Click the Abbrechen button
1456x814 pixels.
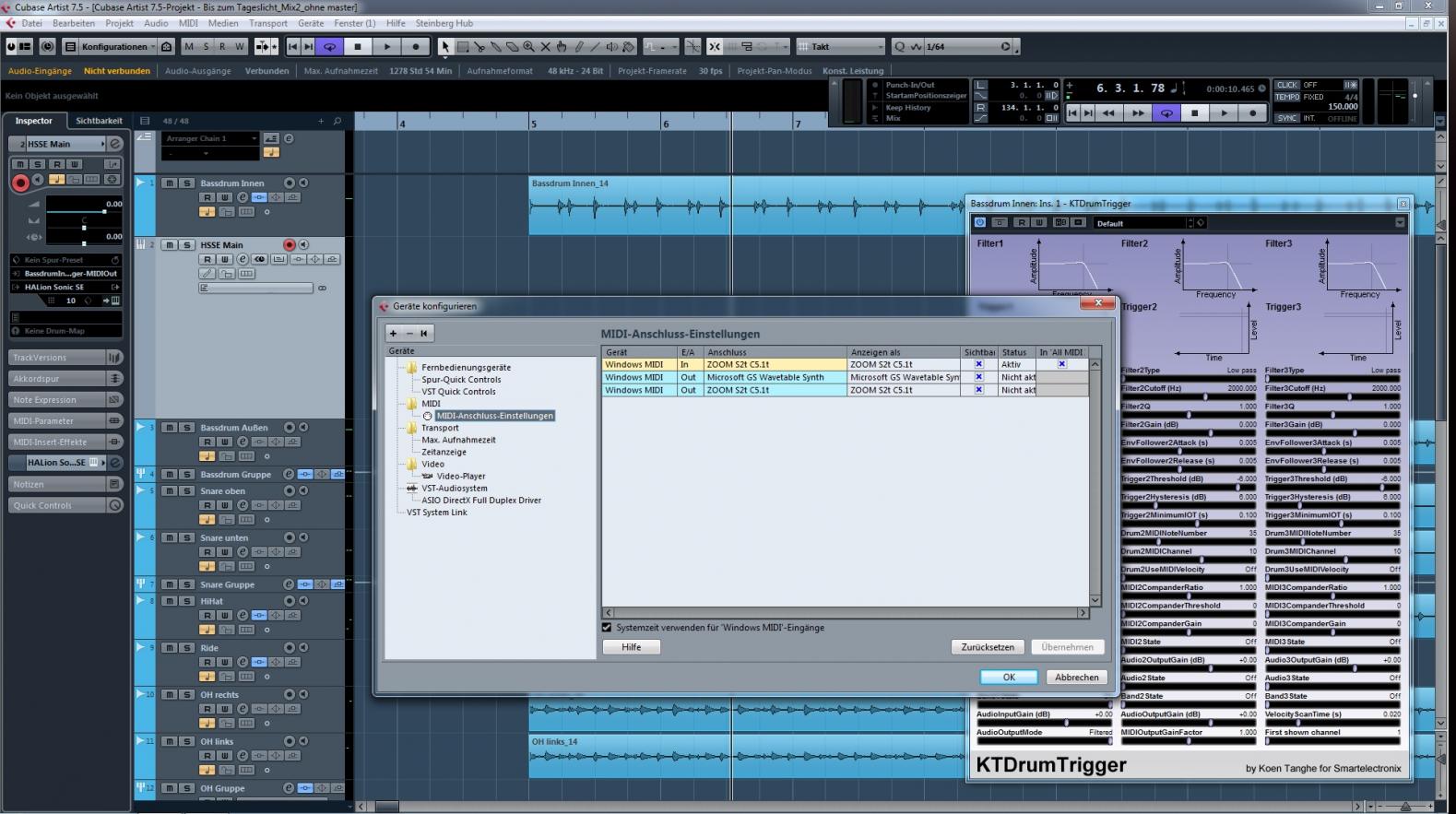coord(1077,677)
